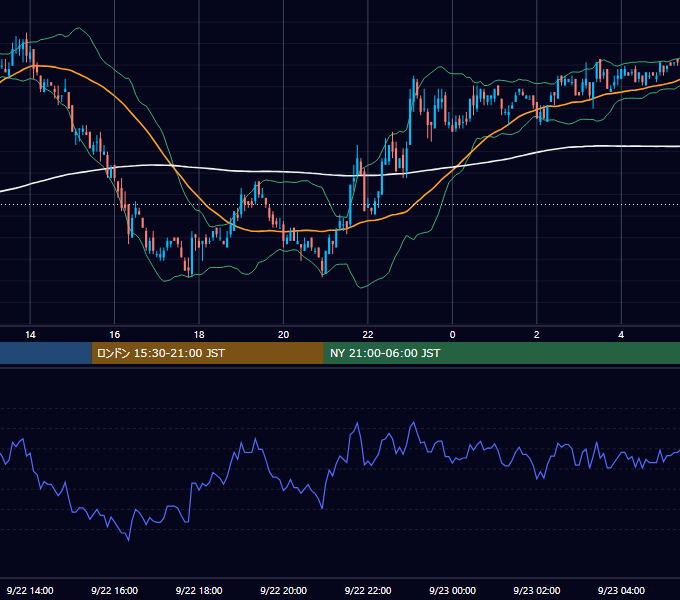Click the ロンドン 15:30-21:00 JST session bar
The width and height of the screenshot is (680, 600).
click(207, 353)
